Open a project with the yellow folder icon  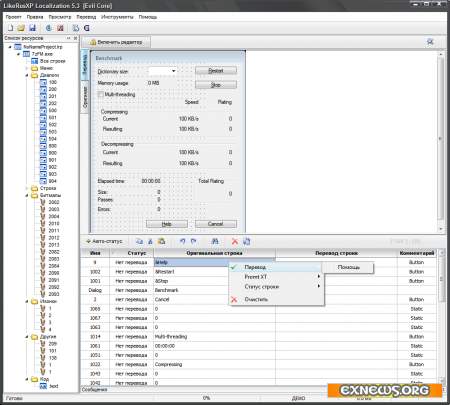tap(21, 28)
